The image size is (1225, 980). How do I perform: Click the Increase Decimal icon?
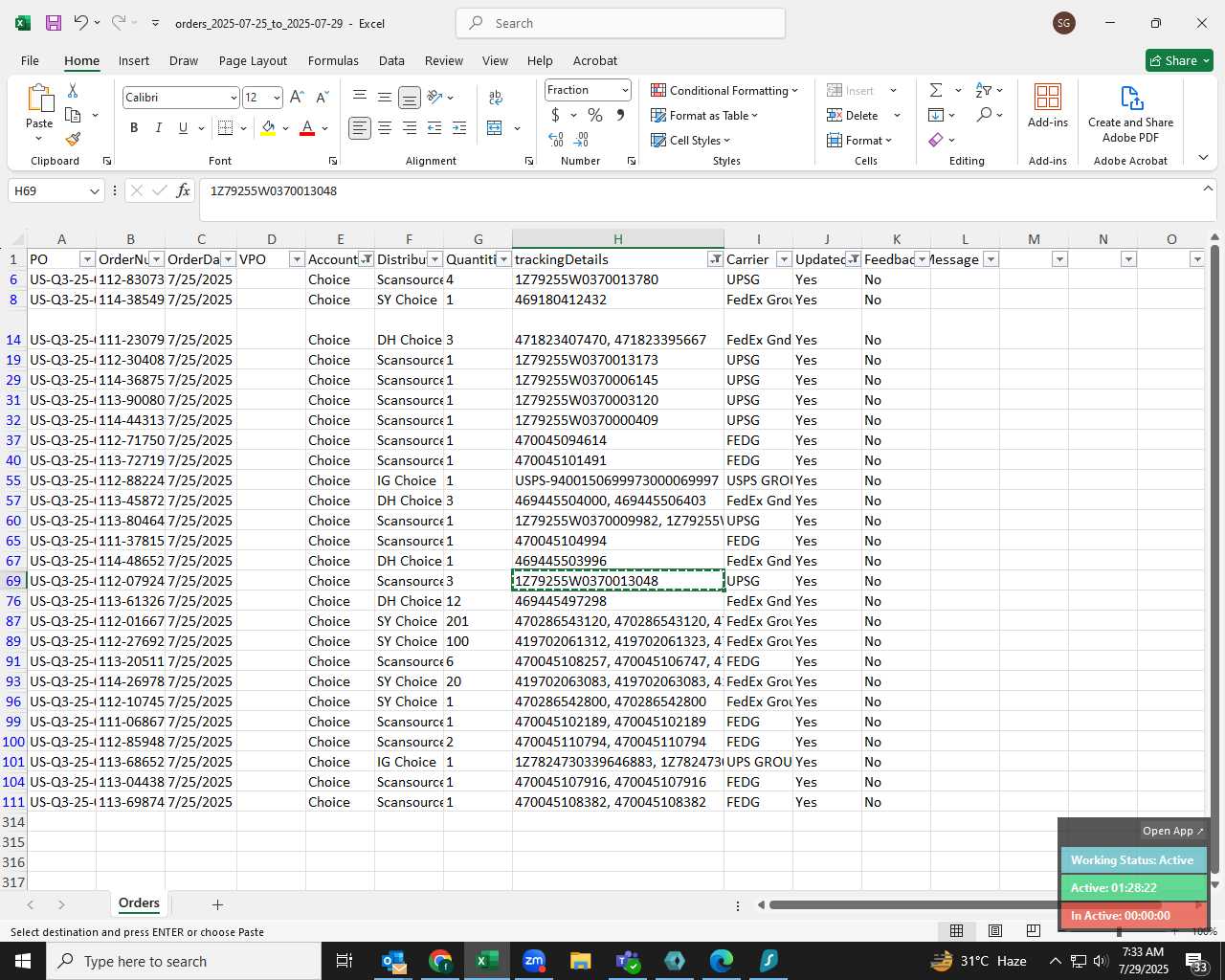coord(556,140)
